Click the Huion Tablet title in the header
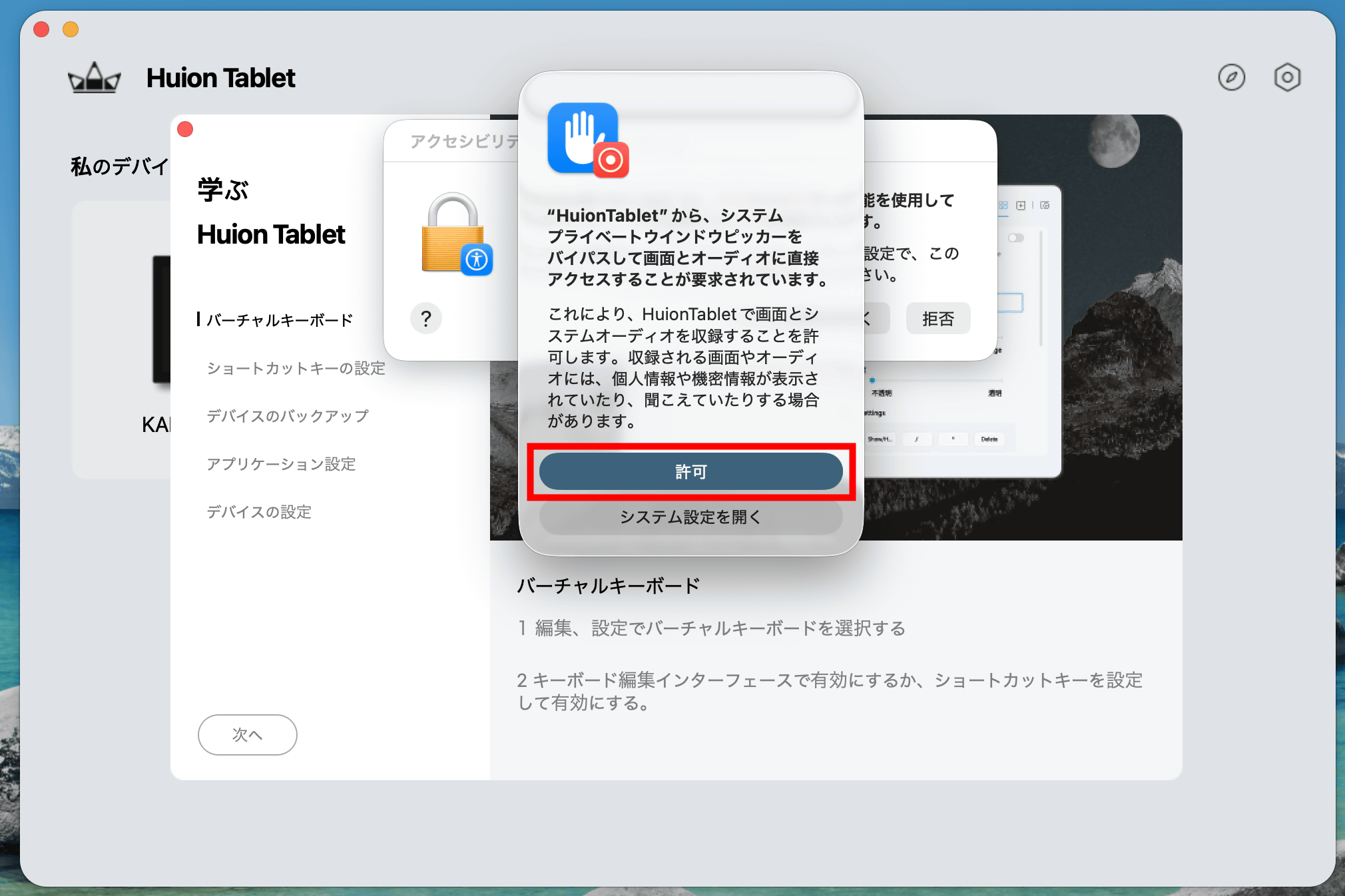Image resolution: width=1345 pixels, height=896 pixels. click(220, 78)
